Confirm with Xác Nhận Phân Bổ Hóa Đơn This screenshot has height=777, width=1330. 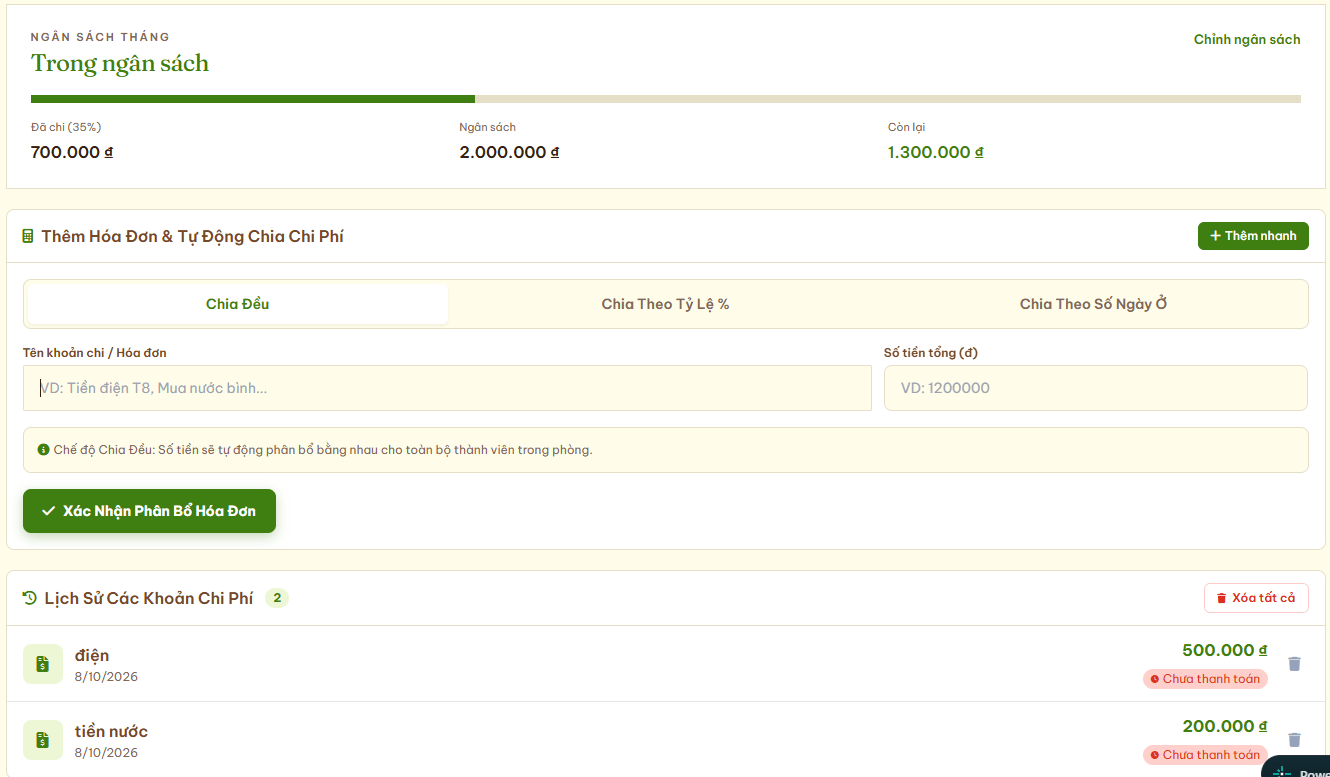tap(149, 511)
